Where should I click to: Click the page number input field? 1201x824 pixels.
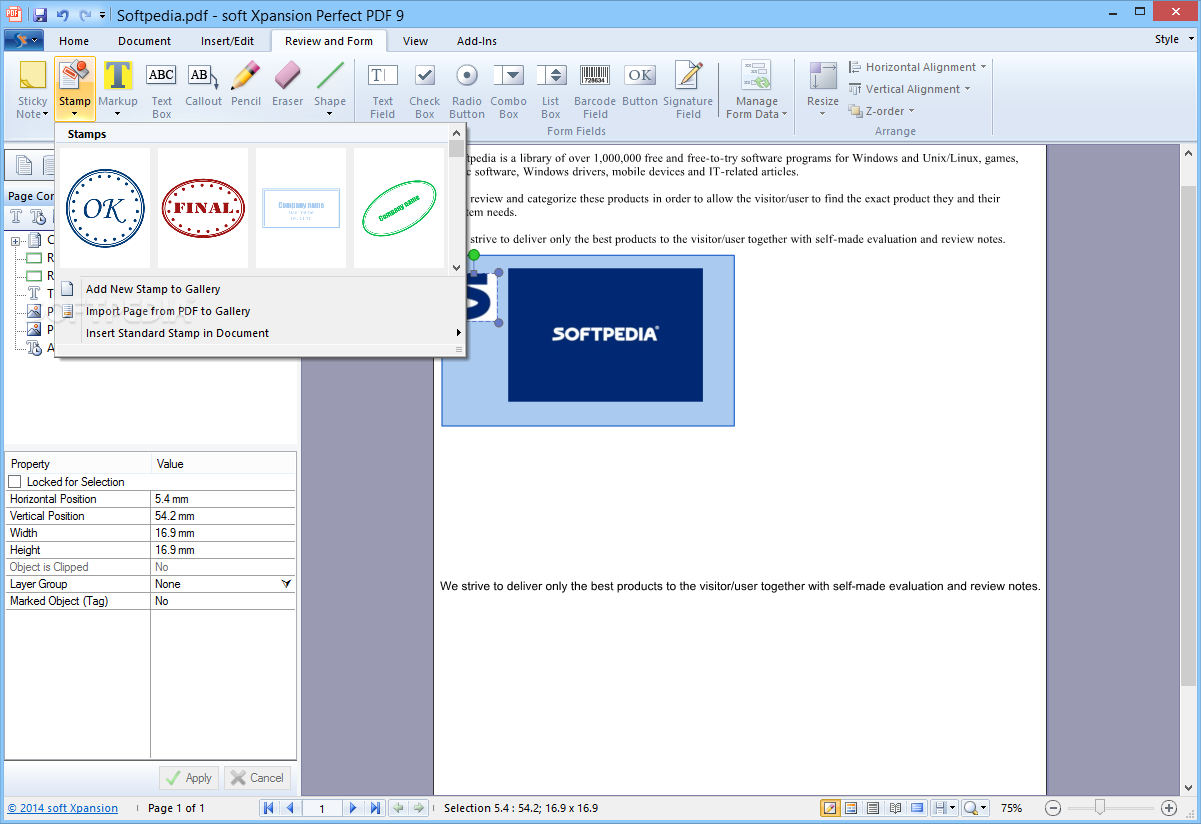click(x=321, y=808)
